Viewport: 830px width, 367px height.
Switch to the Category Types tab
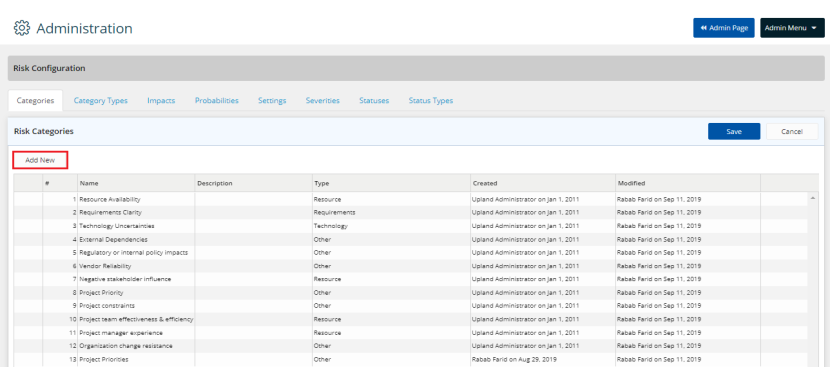pyautogui.click(x=101, y=101)
